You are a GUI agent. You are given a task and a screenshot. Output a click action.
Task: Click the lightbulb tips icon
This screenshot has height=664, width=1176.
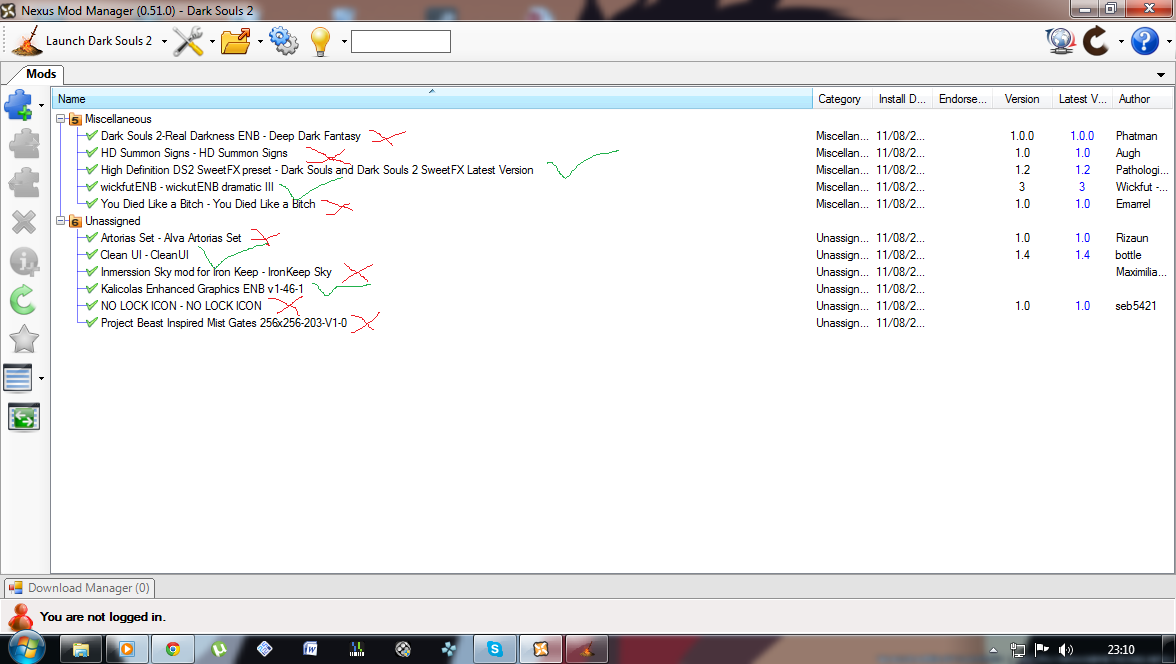(320, 41)
